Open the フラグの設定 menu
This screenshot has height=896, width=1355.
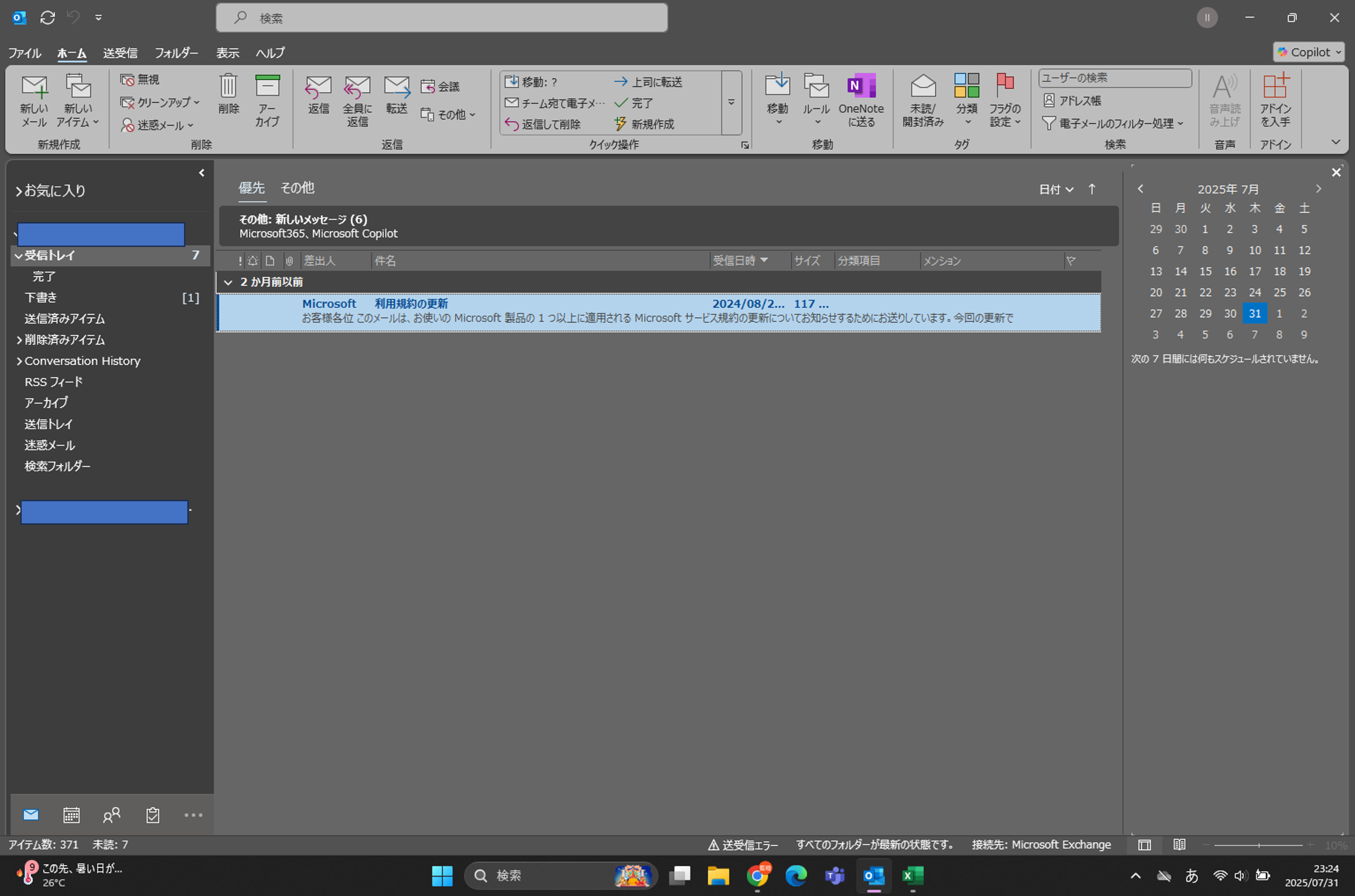coord(1005,101)
